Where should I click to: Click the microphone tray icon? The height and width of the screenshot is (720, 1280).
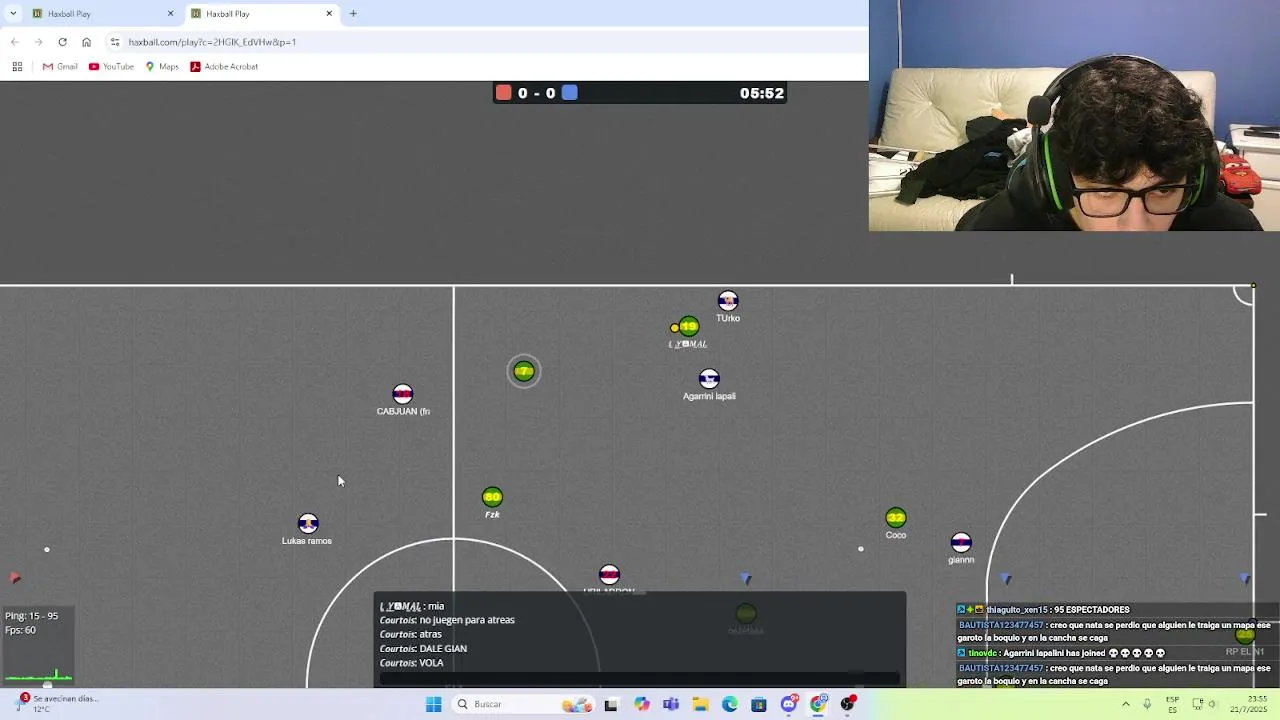point(1147,704)
